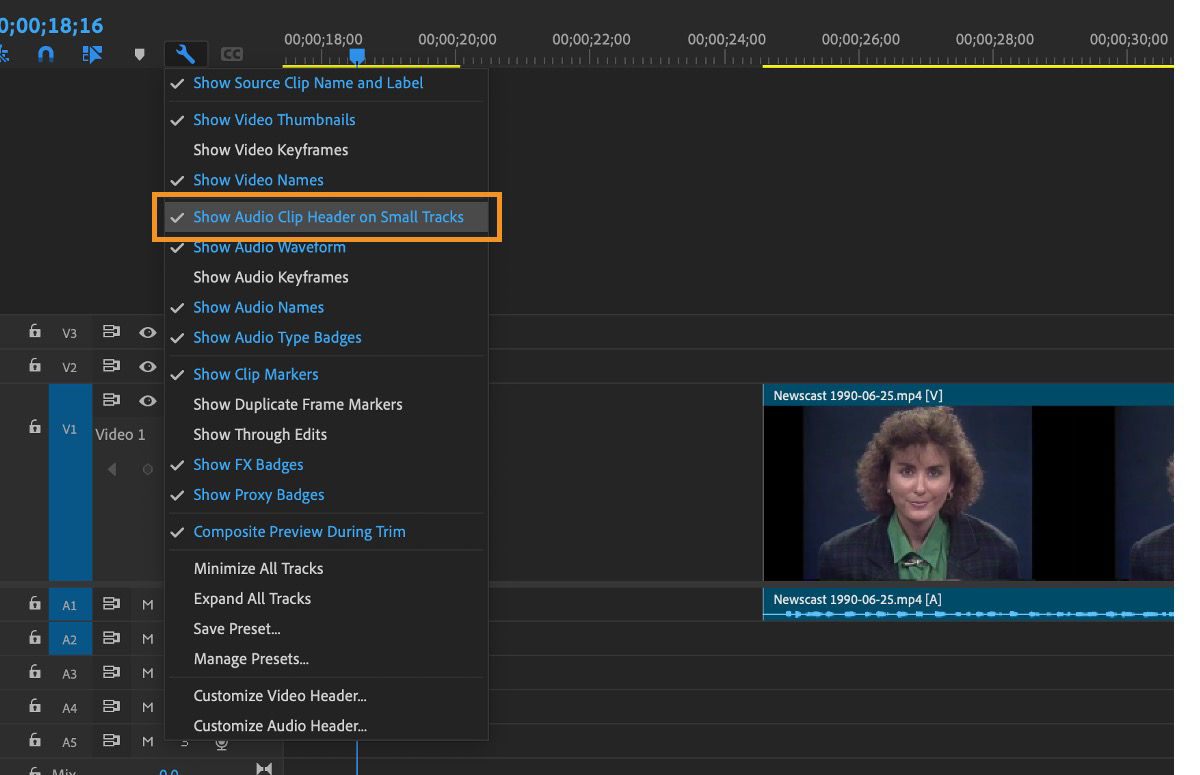Mute the A1 audio track
Image resolution: width=1200 pixels, height=775 pixels.
(147, 605)
